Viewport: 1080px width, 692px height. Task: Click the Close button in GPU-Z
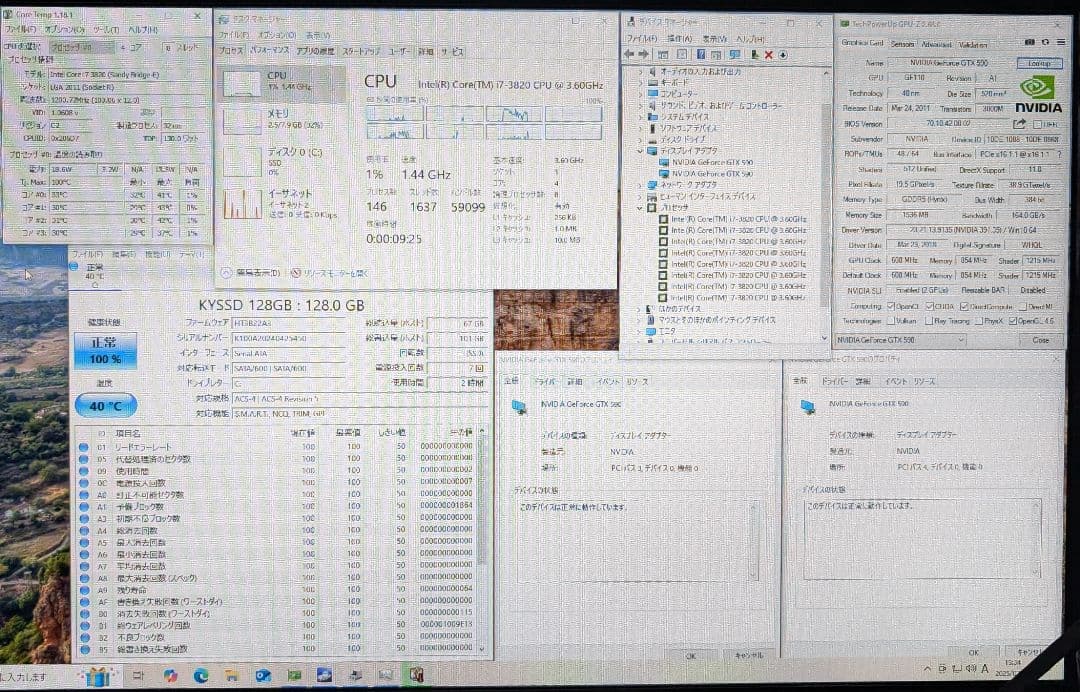tap(1041, 340)
